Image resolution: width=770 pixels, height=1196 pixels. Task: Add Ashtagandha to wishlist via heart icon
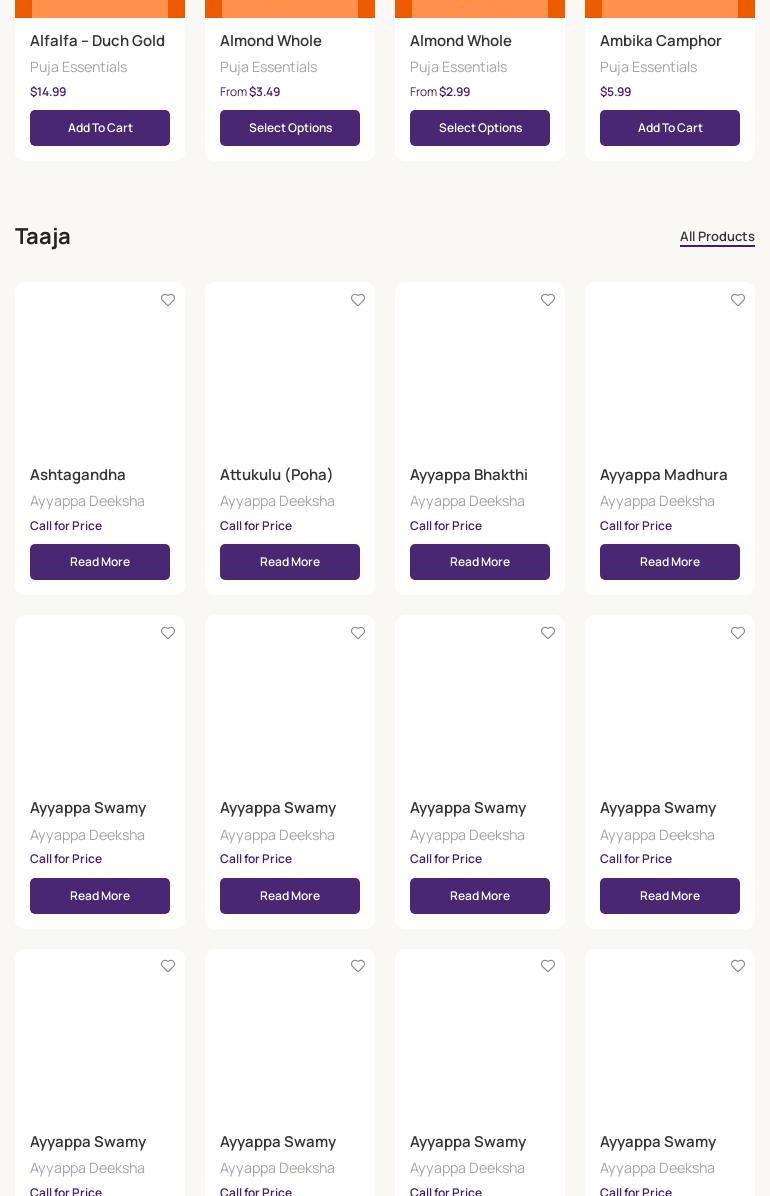168,300
